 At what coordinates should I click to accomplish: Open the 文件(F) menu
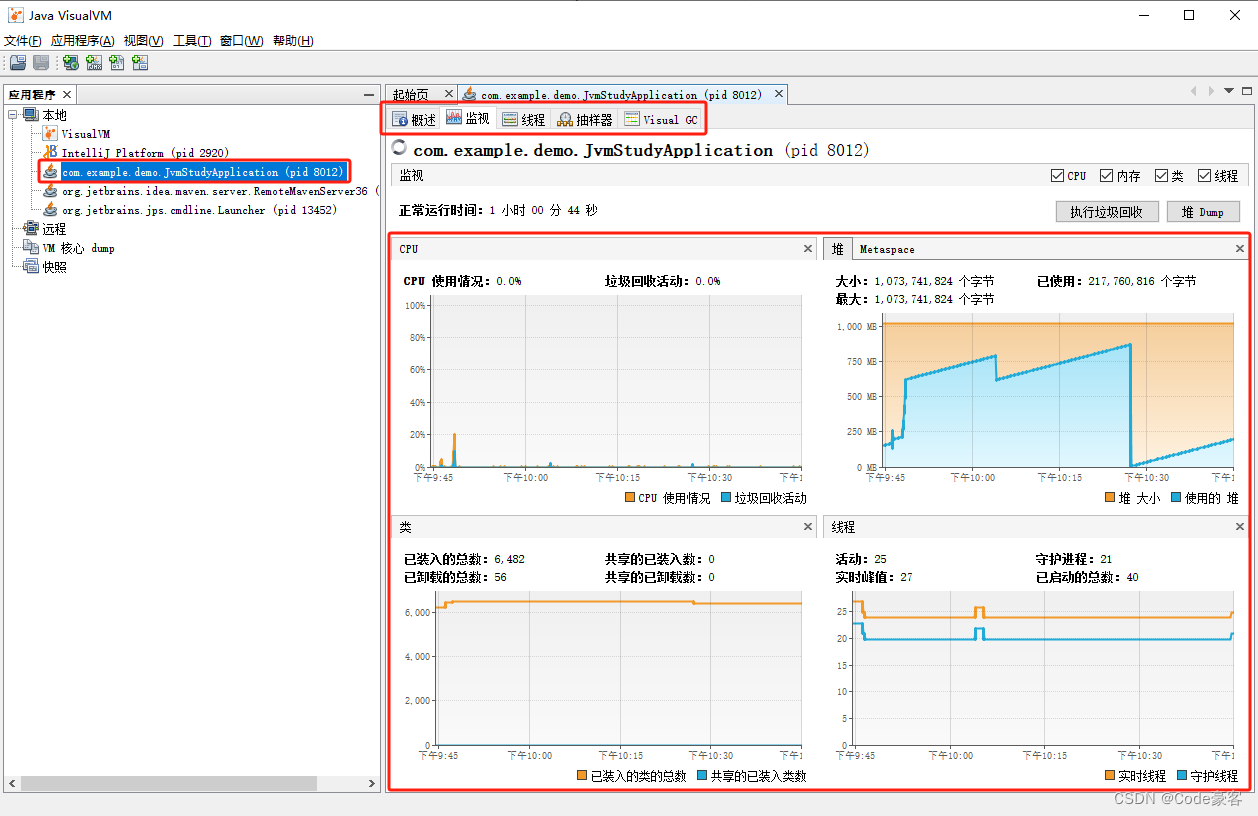pyautogui.click(x=23, y=41)
